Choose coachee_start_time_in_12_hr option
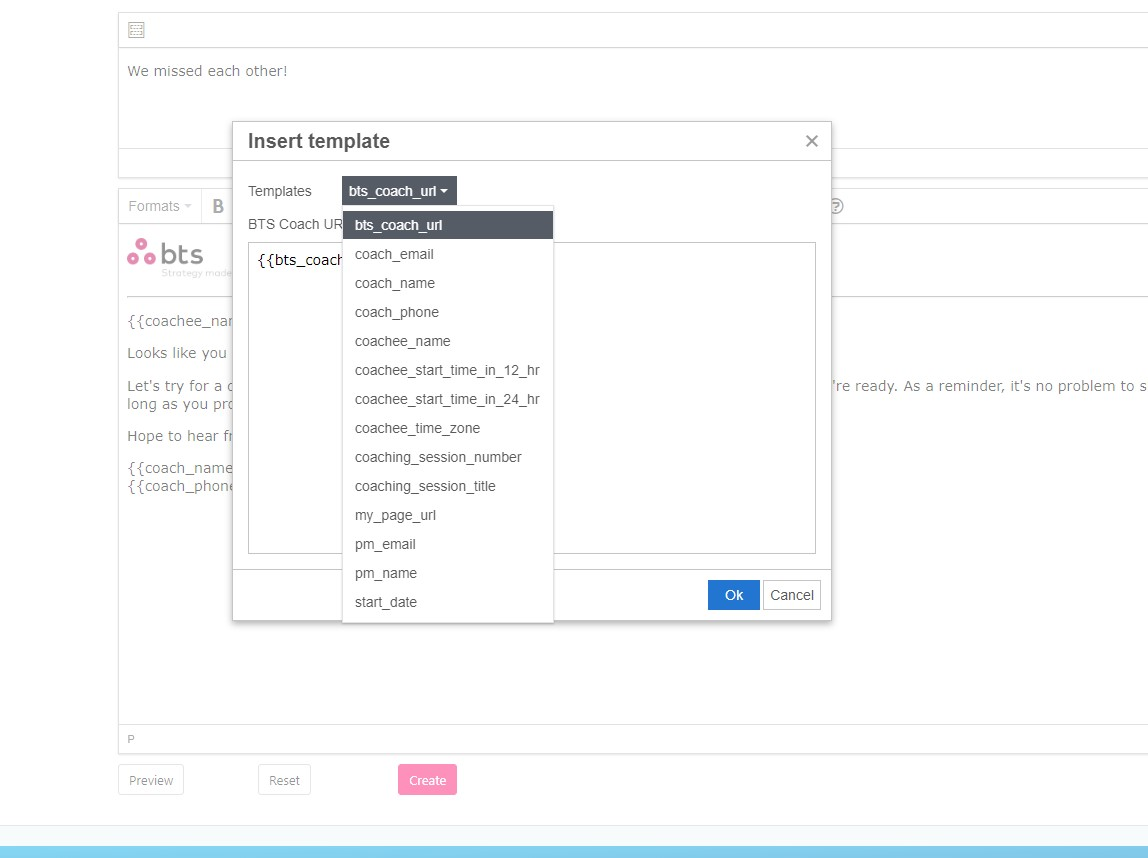Viewport: 1148px width, 858px height. (x=447, y=370)
